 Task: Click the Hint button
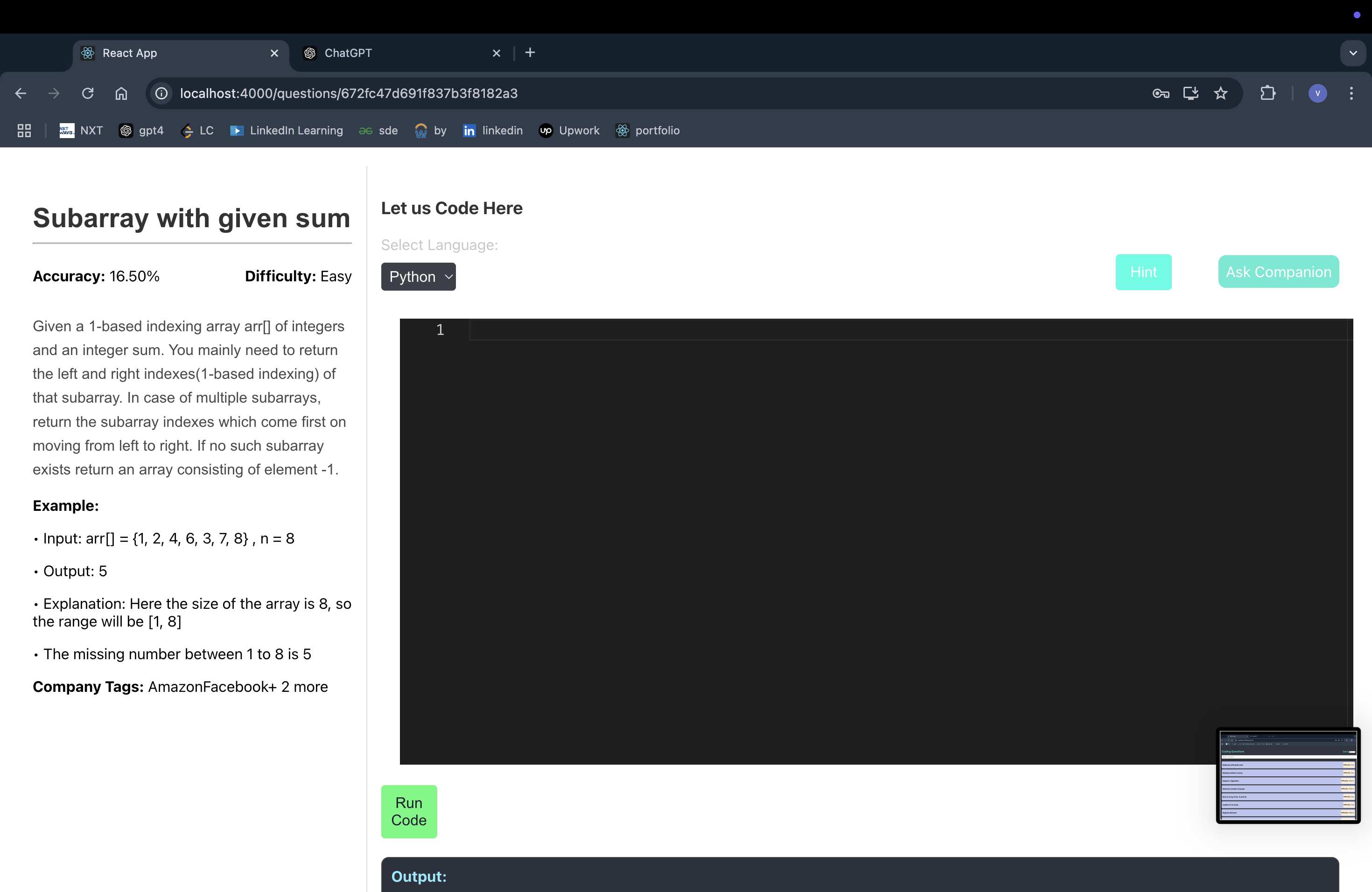[1142, 272]
